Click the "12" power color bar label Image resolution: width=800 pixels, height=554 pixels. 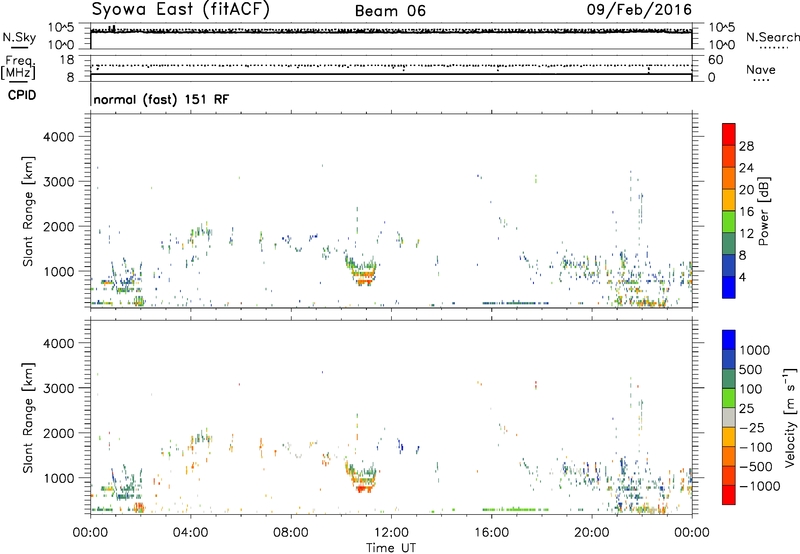click(x=746, y=234)
